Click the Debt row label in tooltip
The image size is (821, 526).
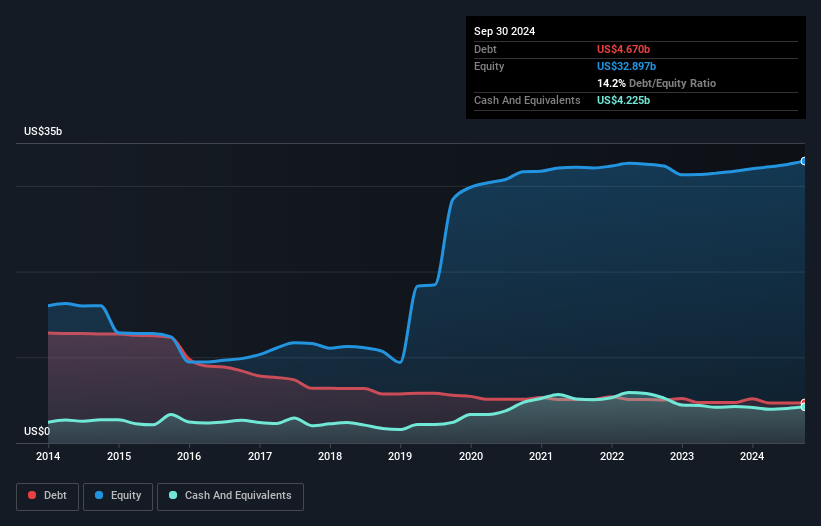pos(485,49)
